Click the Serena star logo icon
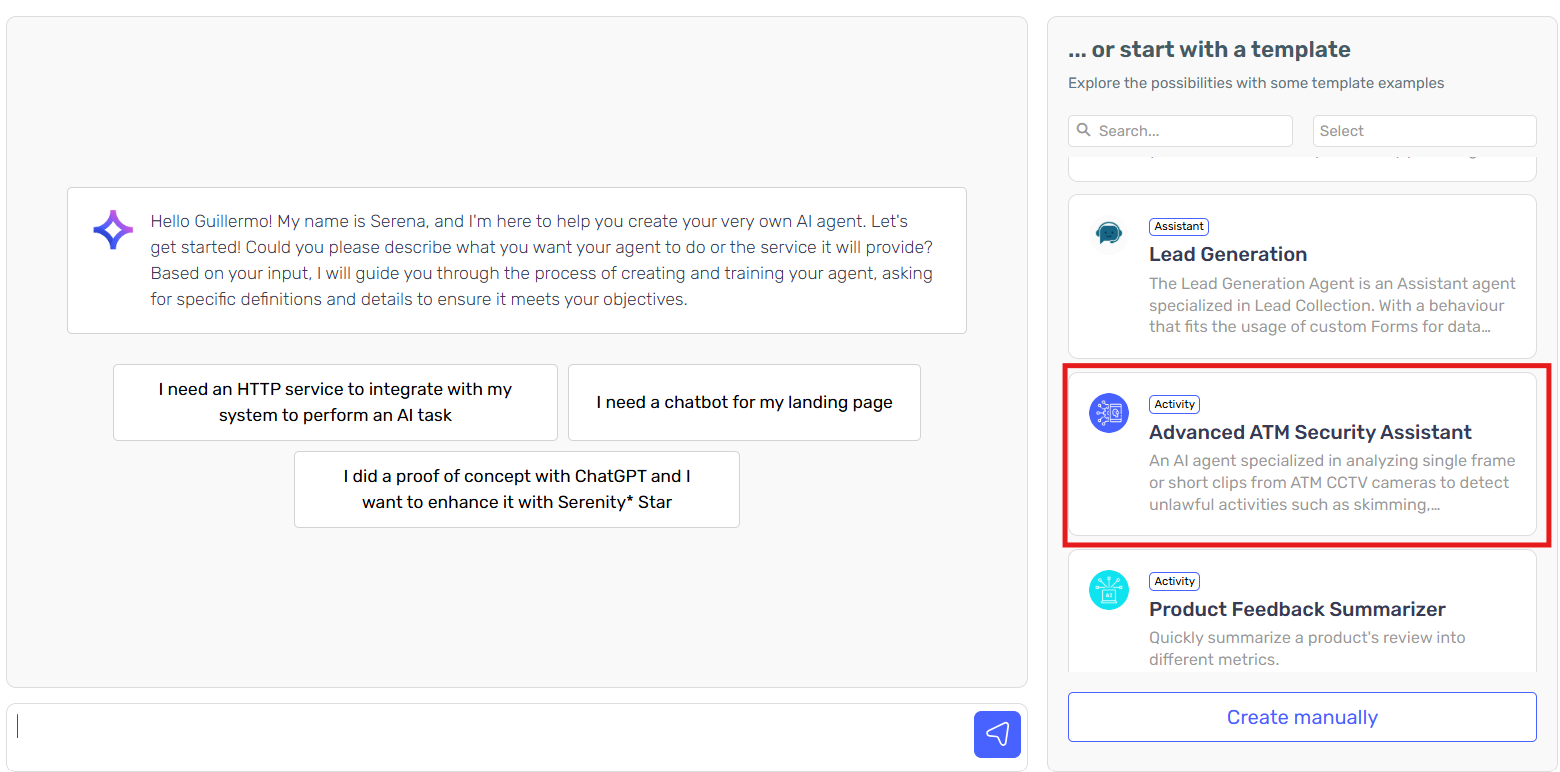 (113, 230)
